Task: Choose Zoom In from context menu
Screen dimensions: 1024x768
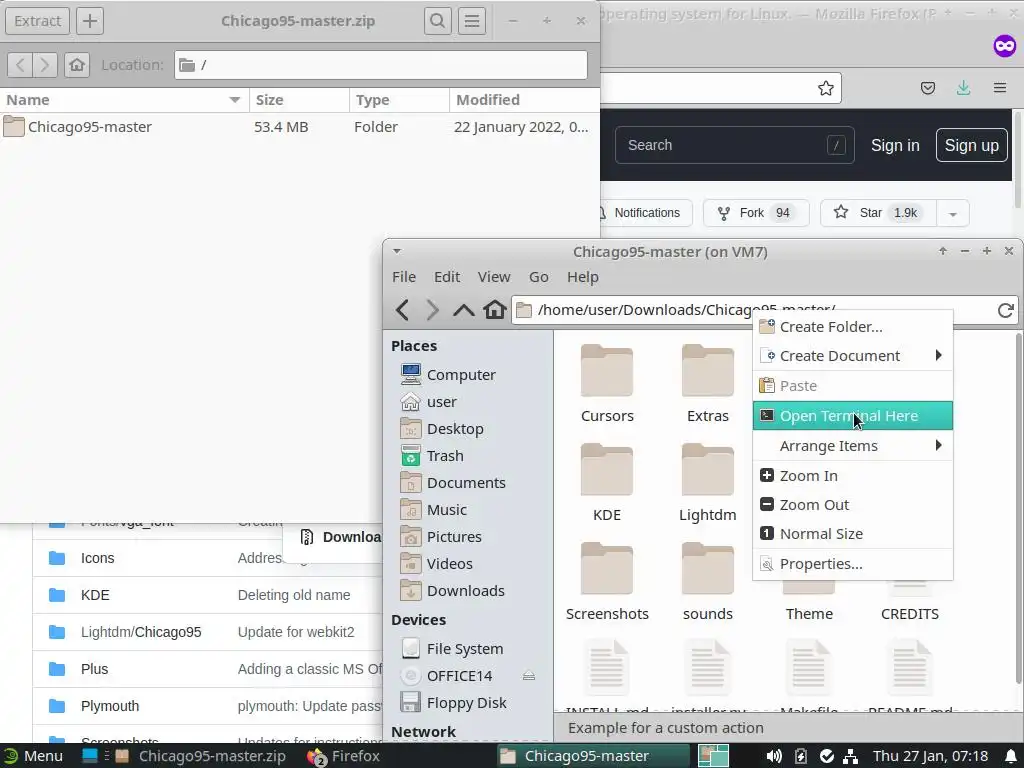Action: pyautogui.click(x=853, y=476)
